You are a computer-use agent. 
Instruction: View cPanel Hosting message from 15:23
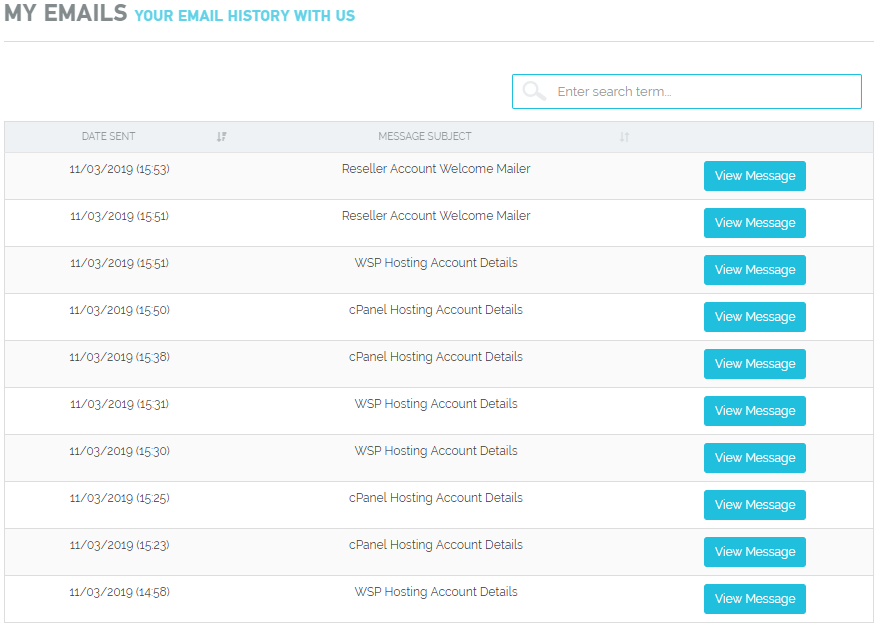755,552
